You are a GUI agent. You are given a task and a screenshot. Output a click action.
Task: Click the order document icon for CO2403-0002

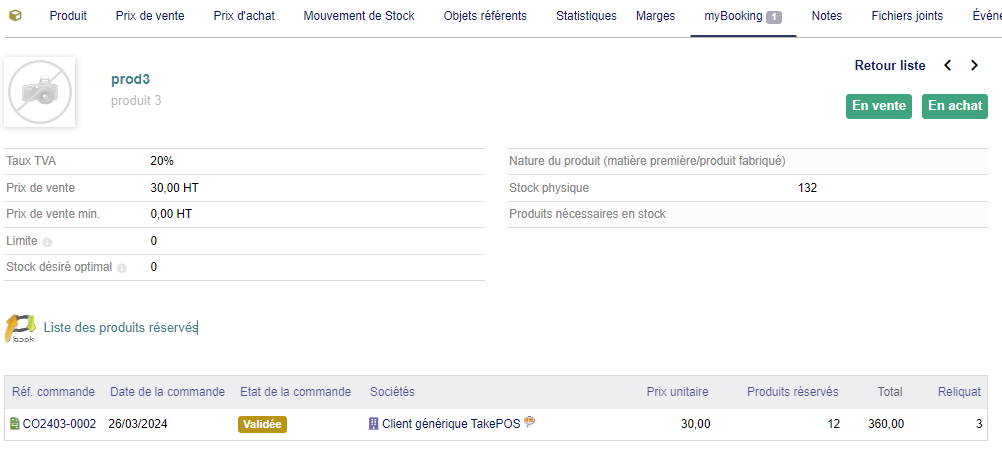[14, 424]
